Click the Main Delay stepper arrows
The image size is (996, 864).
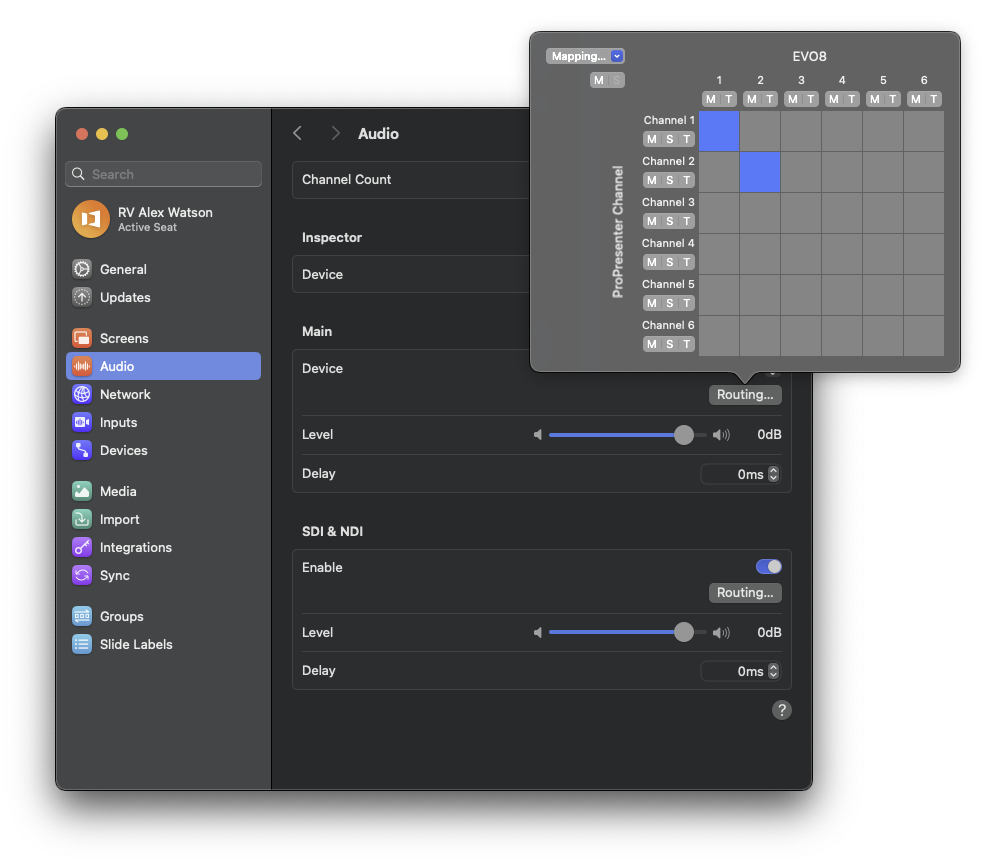click(773, 474)
